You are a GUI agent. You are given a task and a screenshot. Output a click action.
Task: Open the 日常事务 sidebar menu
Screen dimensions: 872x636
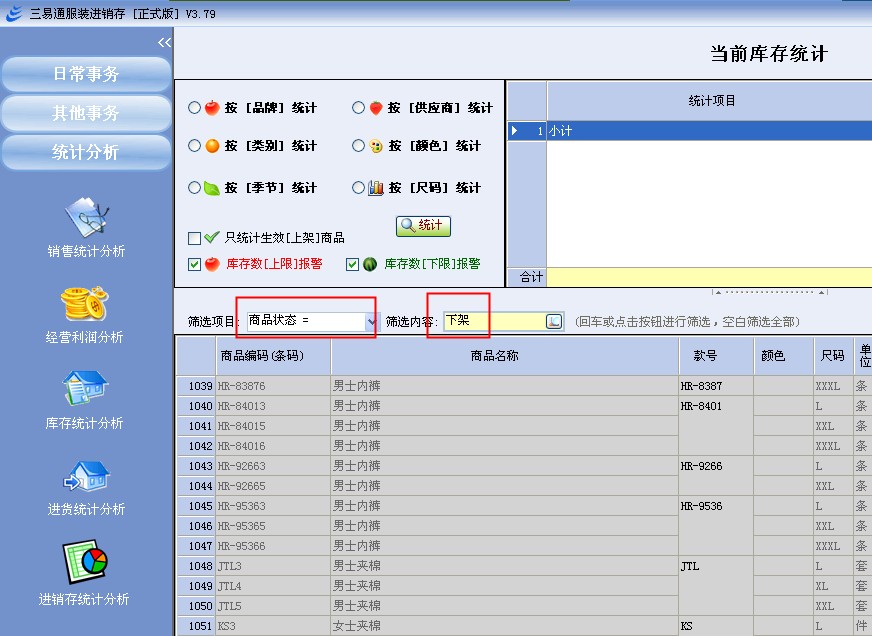coord(86,73)
